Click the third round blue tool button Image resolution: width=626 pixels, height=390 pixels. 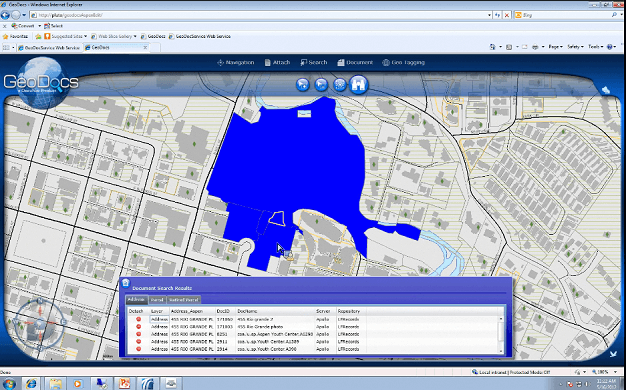click(x=340, y=84)
